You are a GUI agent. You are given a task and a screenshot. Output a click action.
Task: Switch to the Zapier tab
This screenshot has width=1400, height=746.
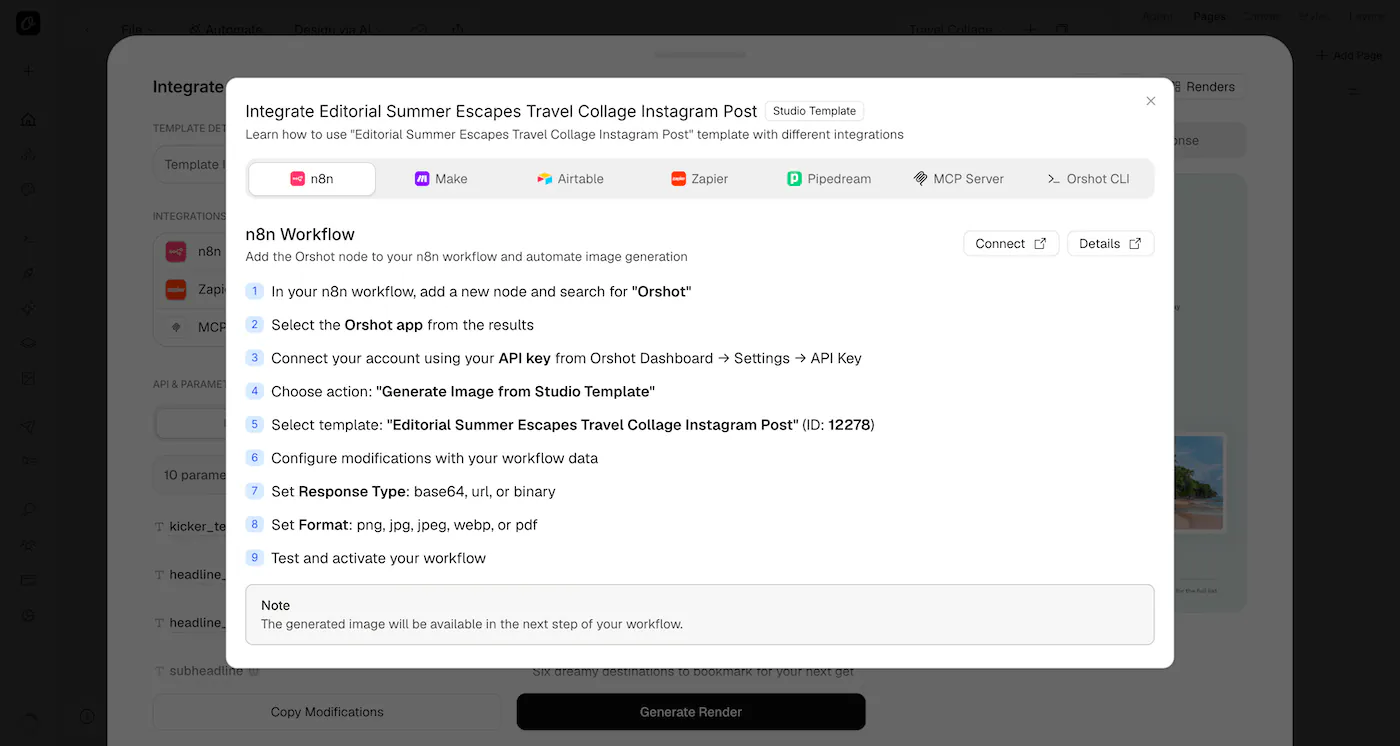[x=699, y=179]
